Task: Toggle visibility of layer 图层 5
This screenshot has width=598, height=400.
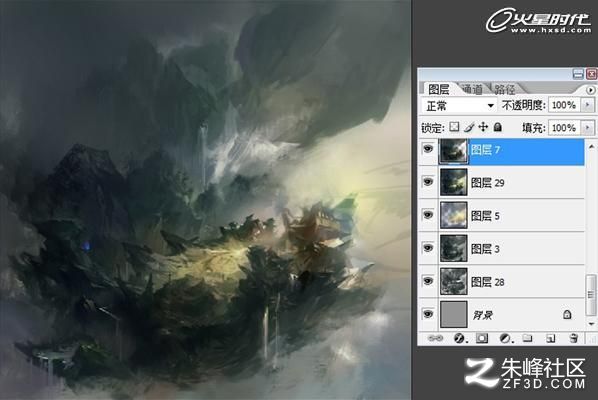Action: point(428,215)
